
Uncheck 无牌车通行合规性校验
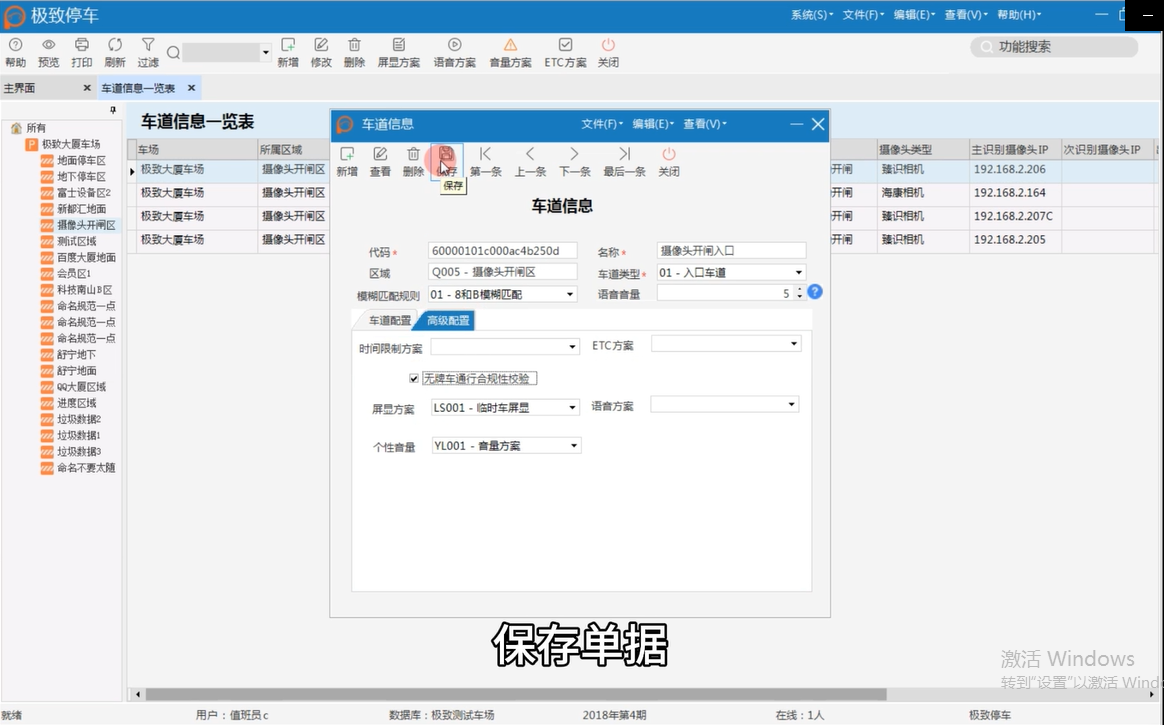coord(414,378)
